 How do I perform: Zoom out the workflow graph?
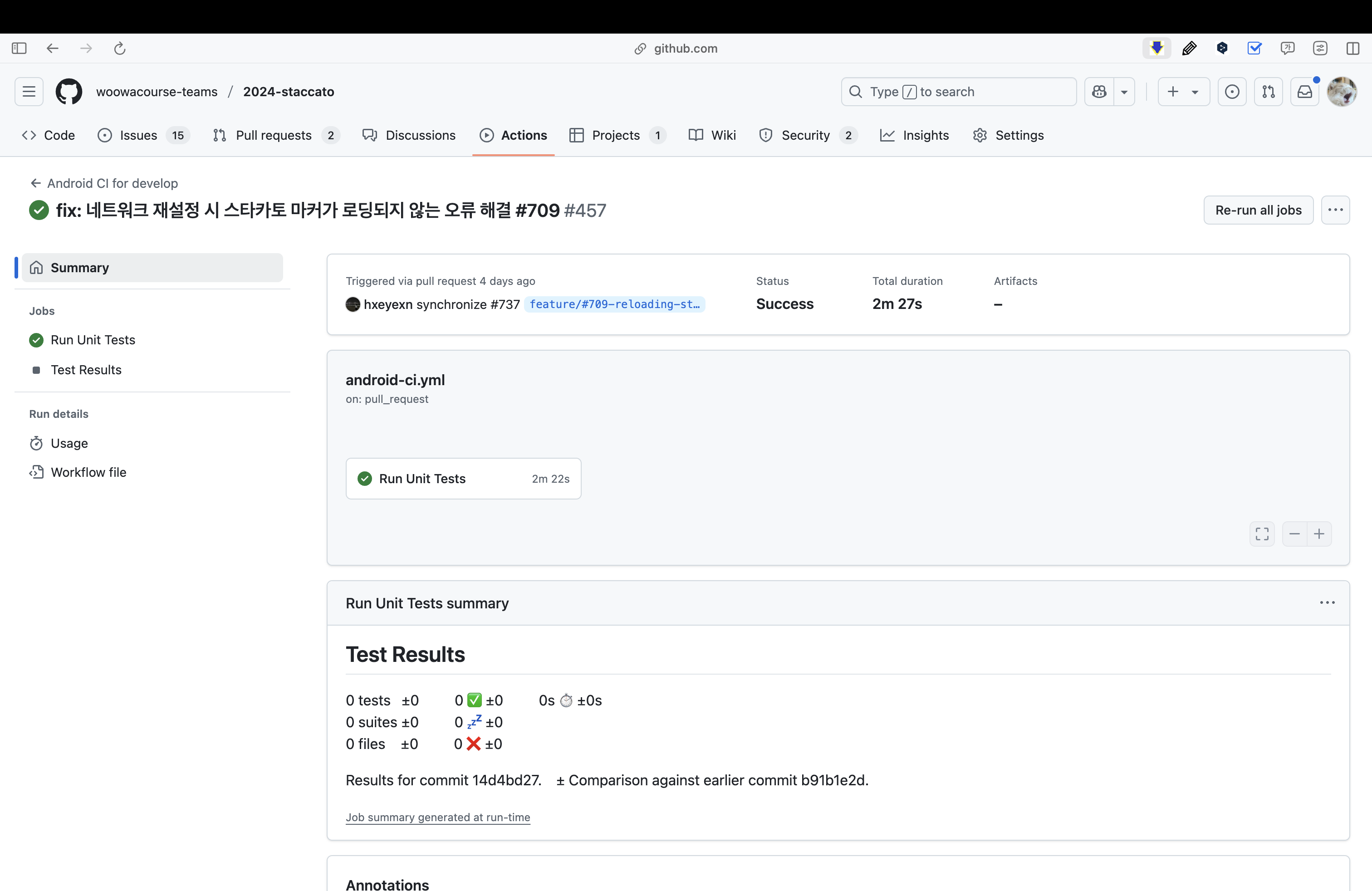pyautogui.click(x=1294, y=534)
